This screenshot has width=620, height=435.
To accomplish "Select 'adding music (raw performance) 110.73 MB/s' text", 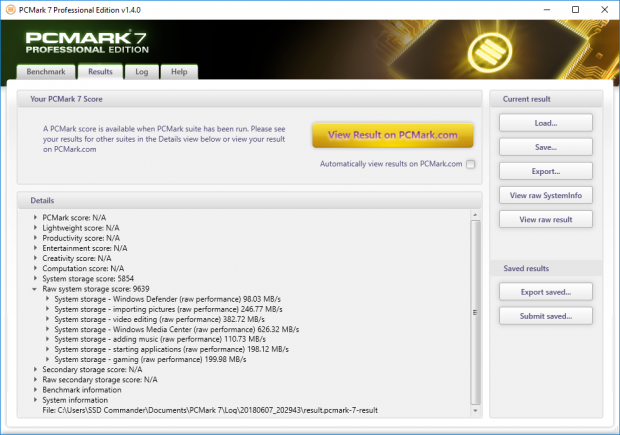I will pos(189,339).
